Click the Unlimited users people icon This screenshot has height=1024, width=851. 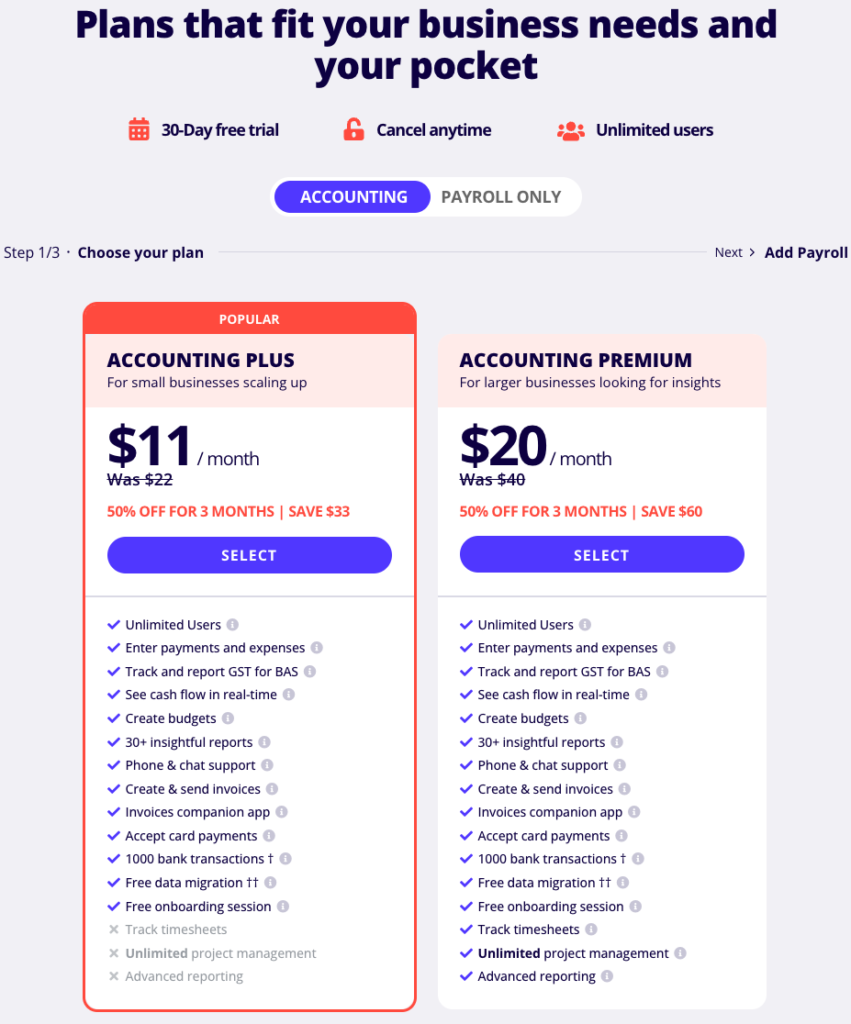pyautogui.click(x=571, y=130)
